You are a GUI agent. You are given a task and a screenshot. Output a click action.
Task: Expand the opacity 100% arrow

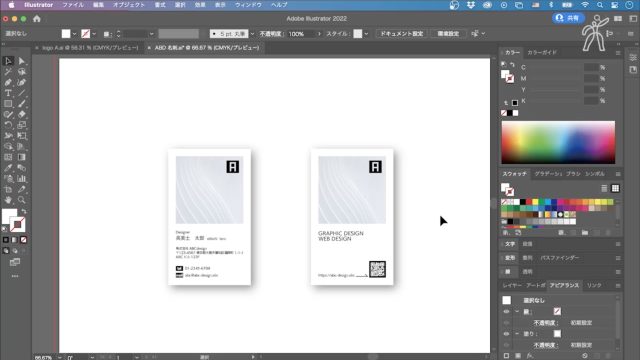coord(319,34)
